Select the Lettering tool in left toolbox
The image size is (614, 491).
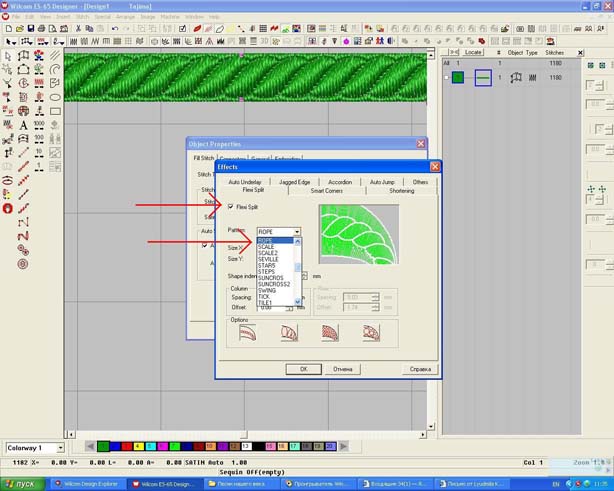[x=23, y=126]
